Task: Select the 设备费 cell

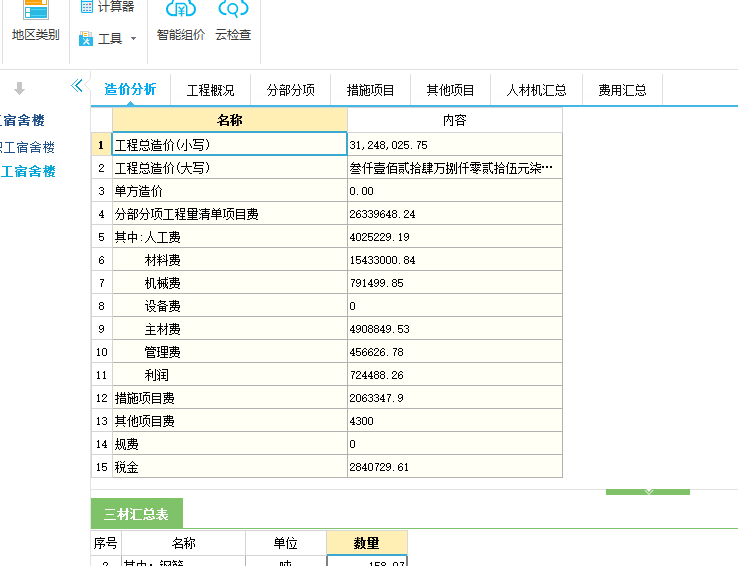Action: coord(230,306)
